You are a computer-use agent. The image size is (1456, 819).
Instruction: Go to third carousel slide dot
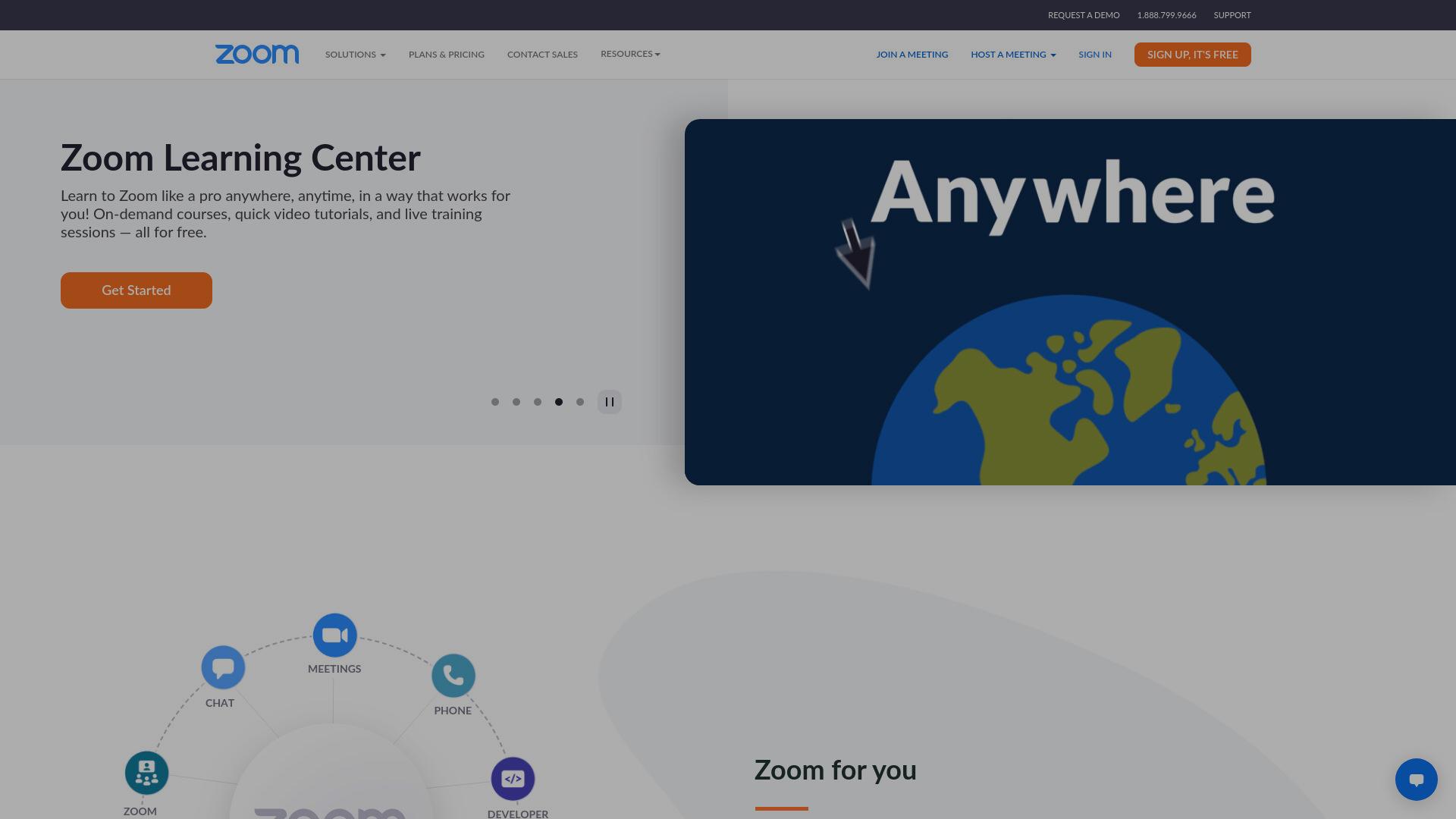click(538, 402)
